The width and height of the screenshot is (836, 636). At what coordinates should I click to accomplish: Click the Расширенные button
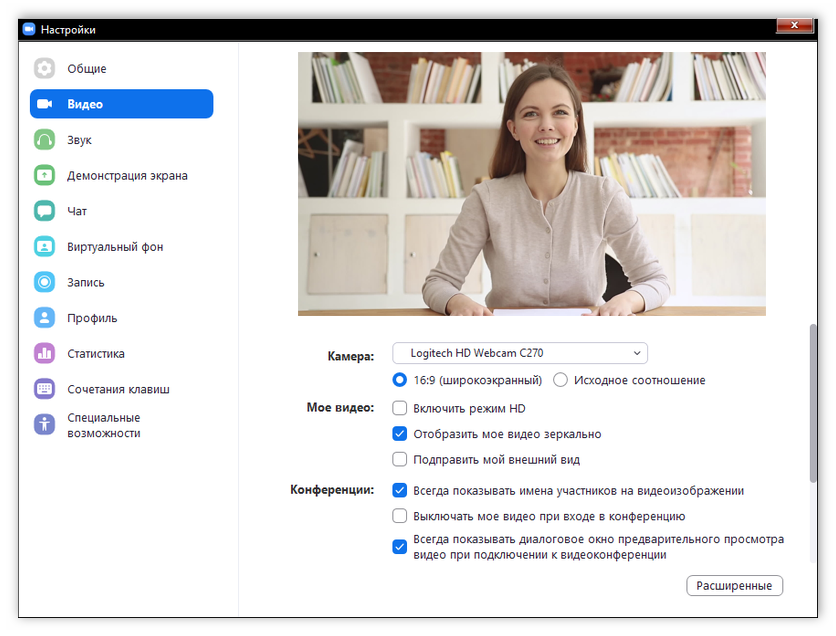[x=734, y=586]
